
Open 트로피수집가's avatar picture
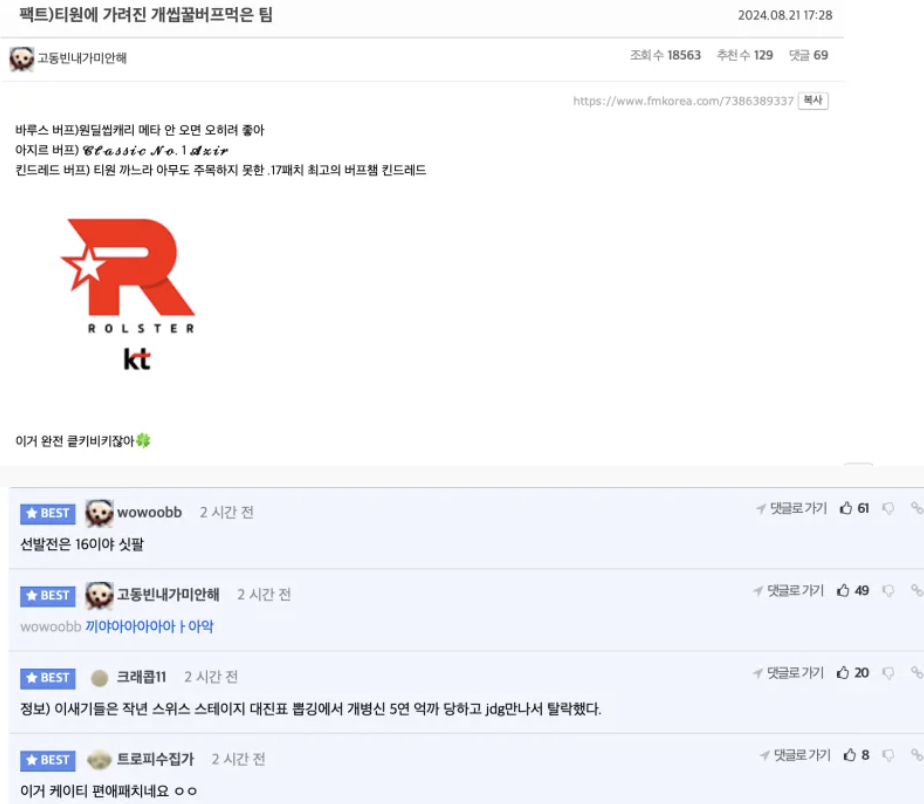[x=99, y=760]
